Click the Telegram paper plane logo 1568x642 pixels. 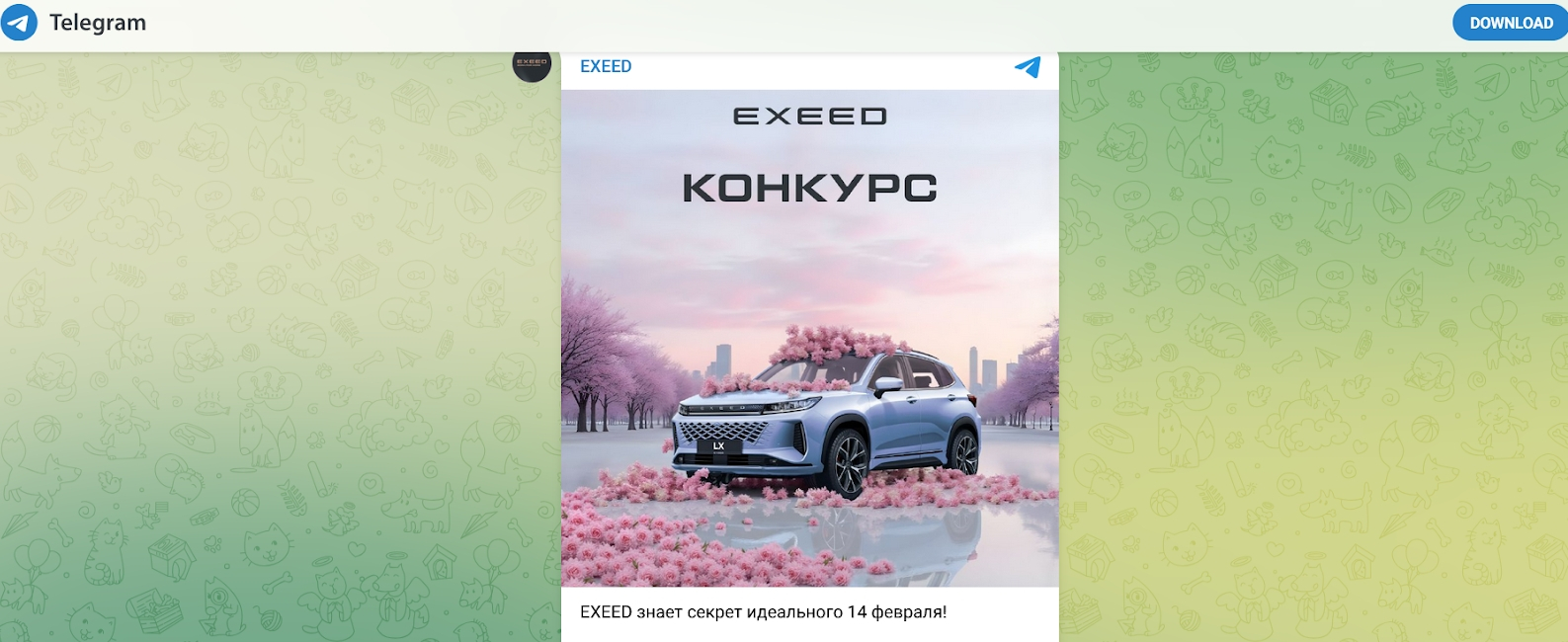[20, 22]
